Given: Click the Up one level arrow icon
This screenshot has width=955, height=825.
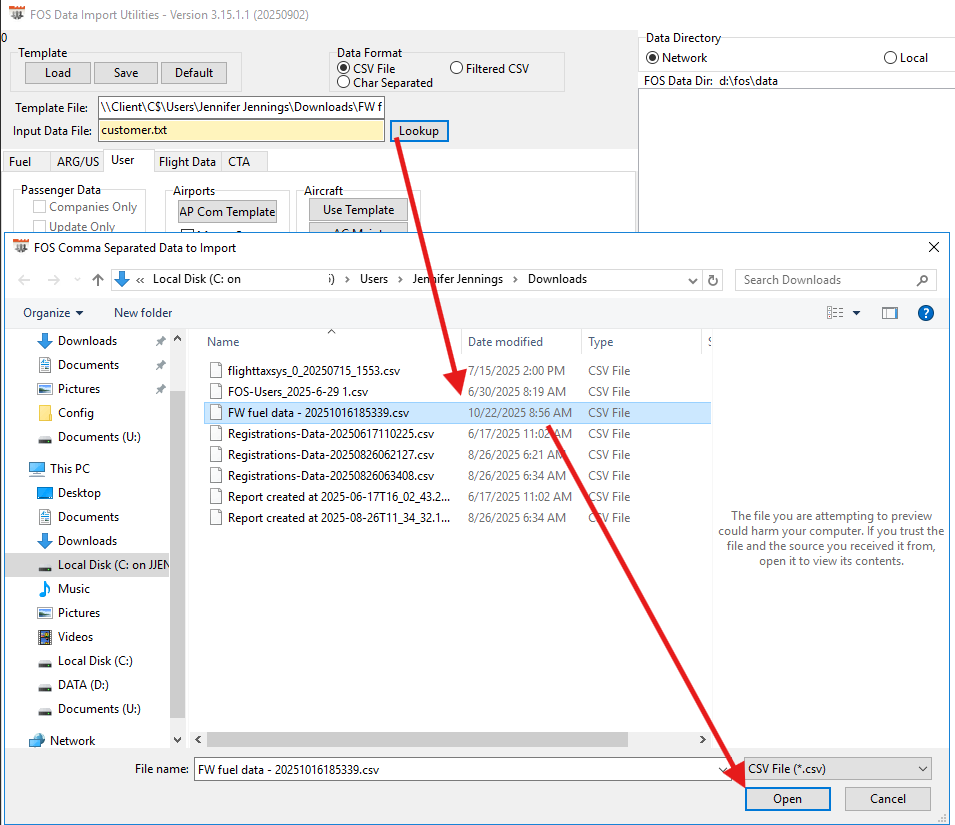Looking at the screenshot, I should (x=97, y=280).
